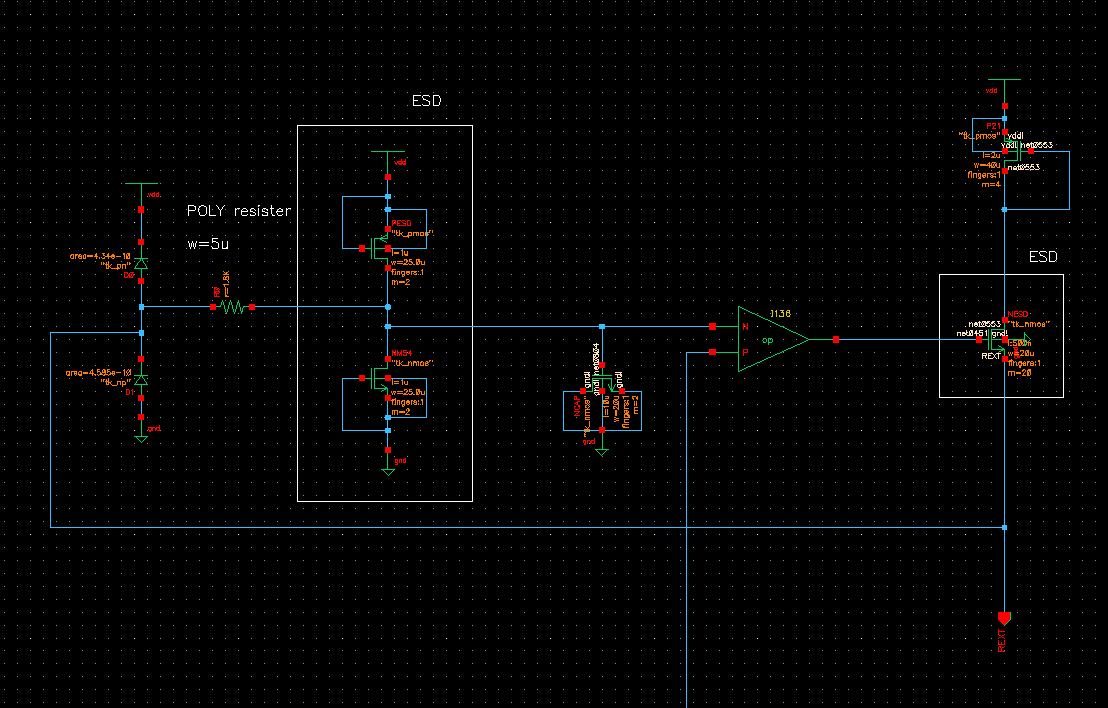Click the 'op' text inside the amplifier
Image resolution: width=1108 pixels, height=708 pixels.
(x=767, y=341)
